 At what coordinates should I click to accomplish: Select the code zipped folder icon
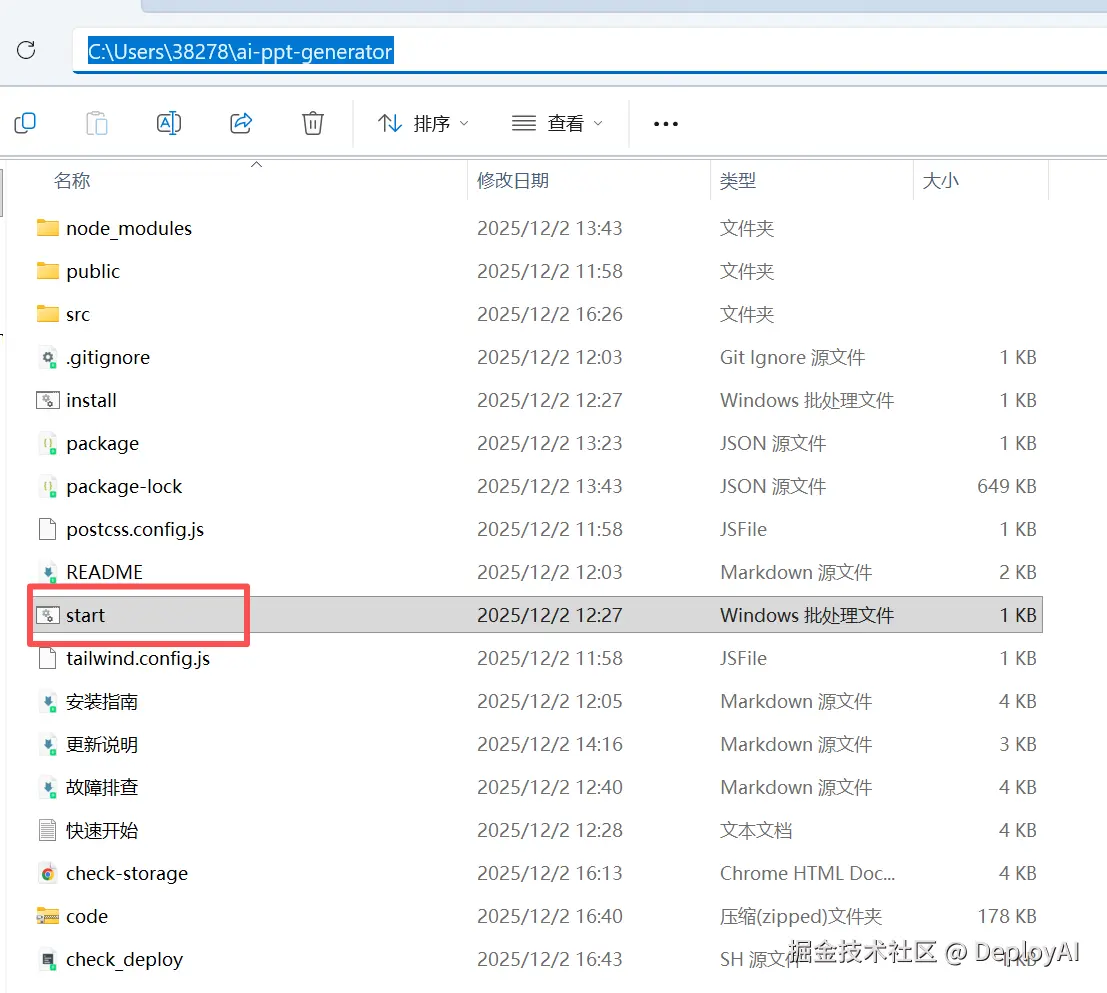47,916
